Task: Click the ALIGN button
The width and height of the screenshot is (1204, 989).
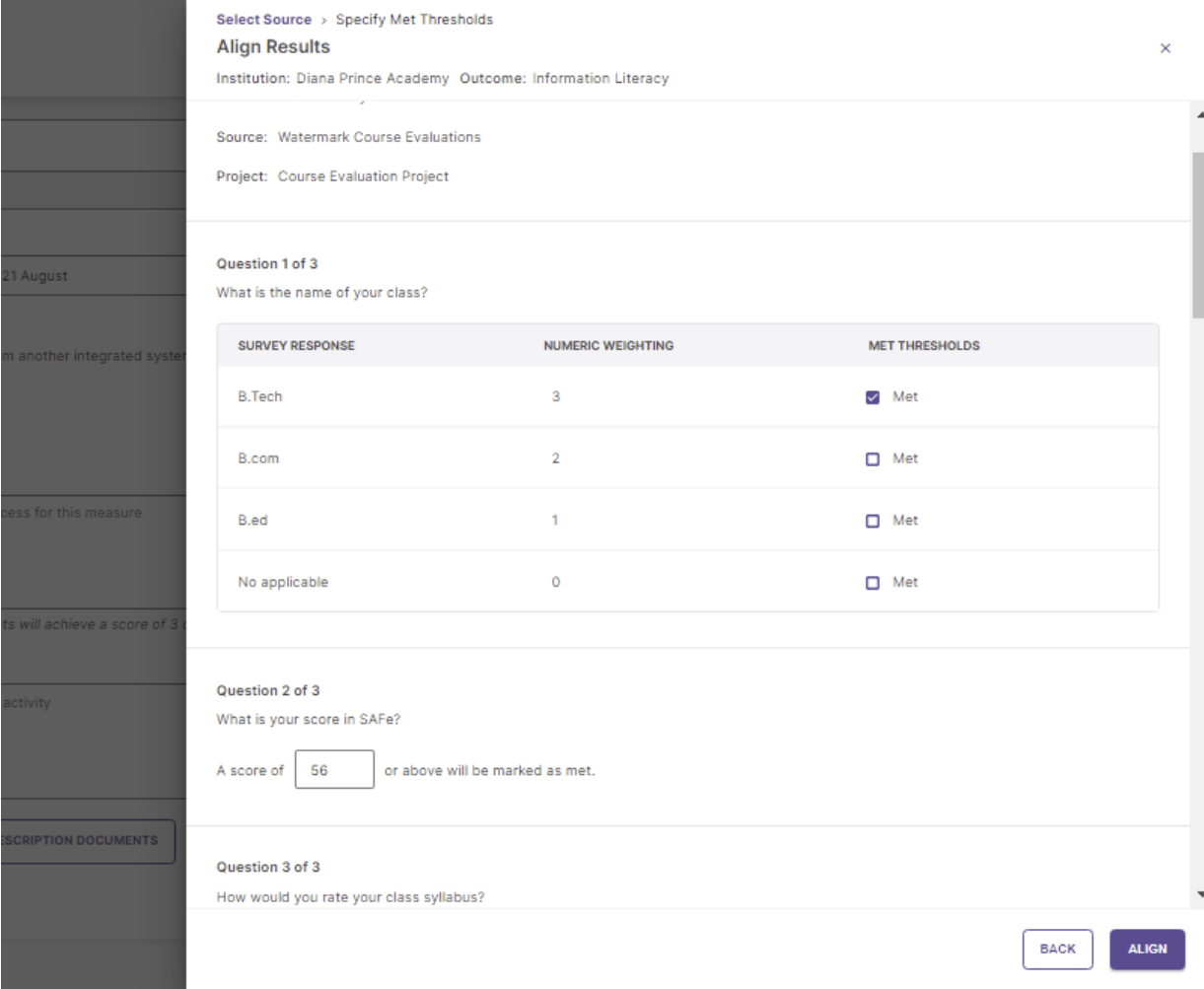Action: (1146, 948)
